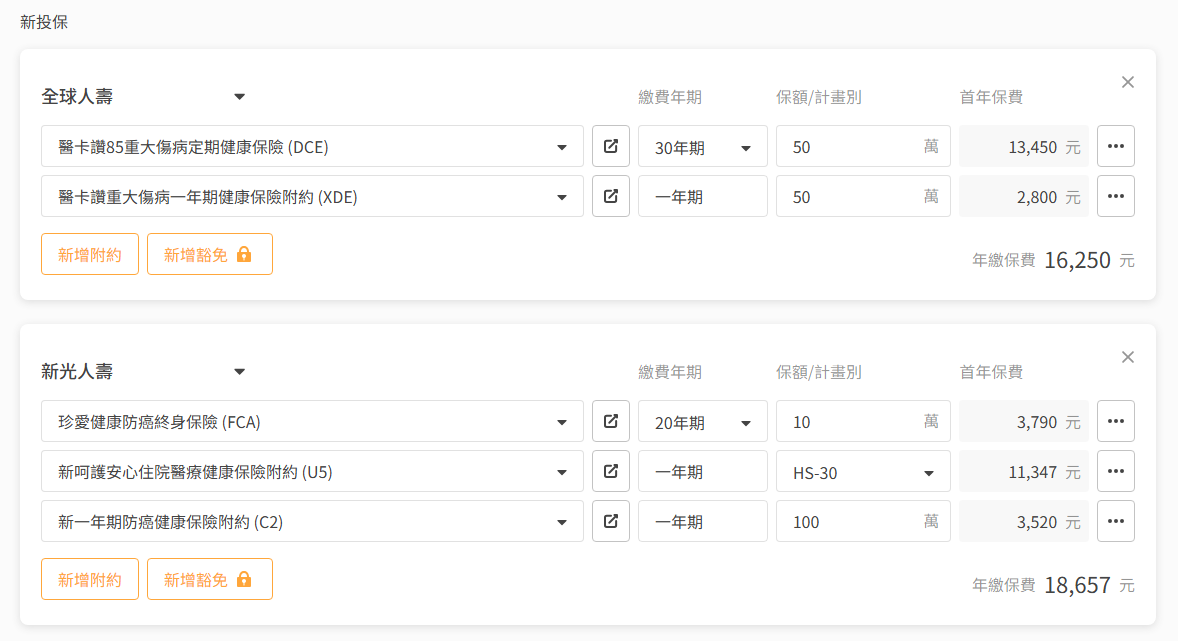The image size is (1178, 641).
Task: Change the 30年期 payment term dropdown
Action: (x=703, y=147)
